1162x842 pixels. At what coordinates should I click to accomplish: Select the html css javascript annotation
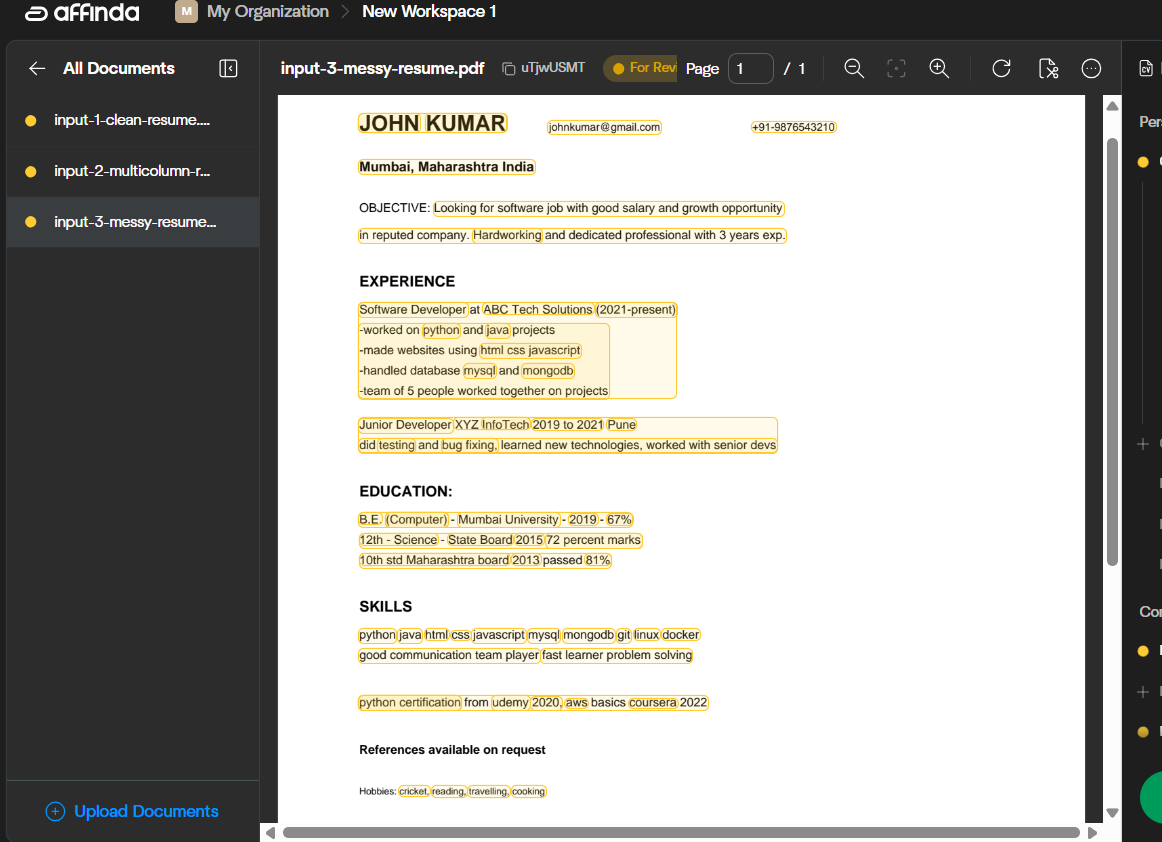pos(531,350)
